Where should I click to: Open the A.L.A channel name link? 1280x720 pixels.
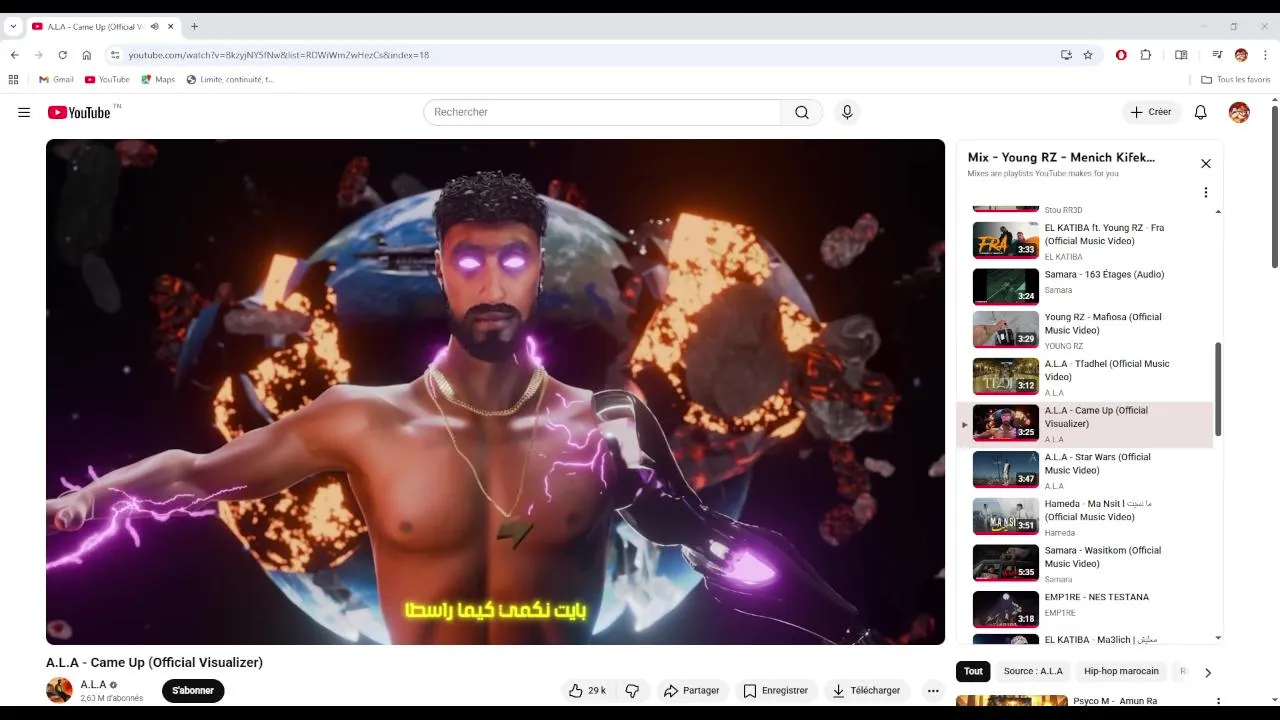(x=93, y=685)
